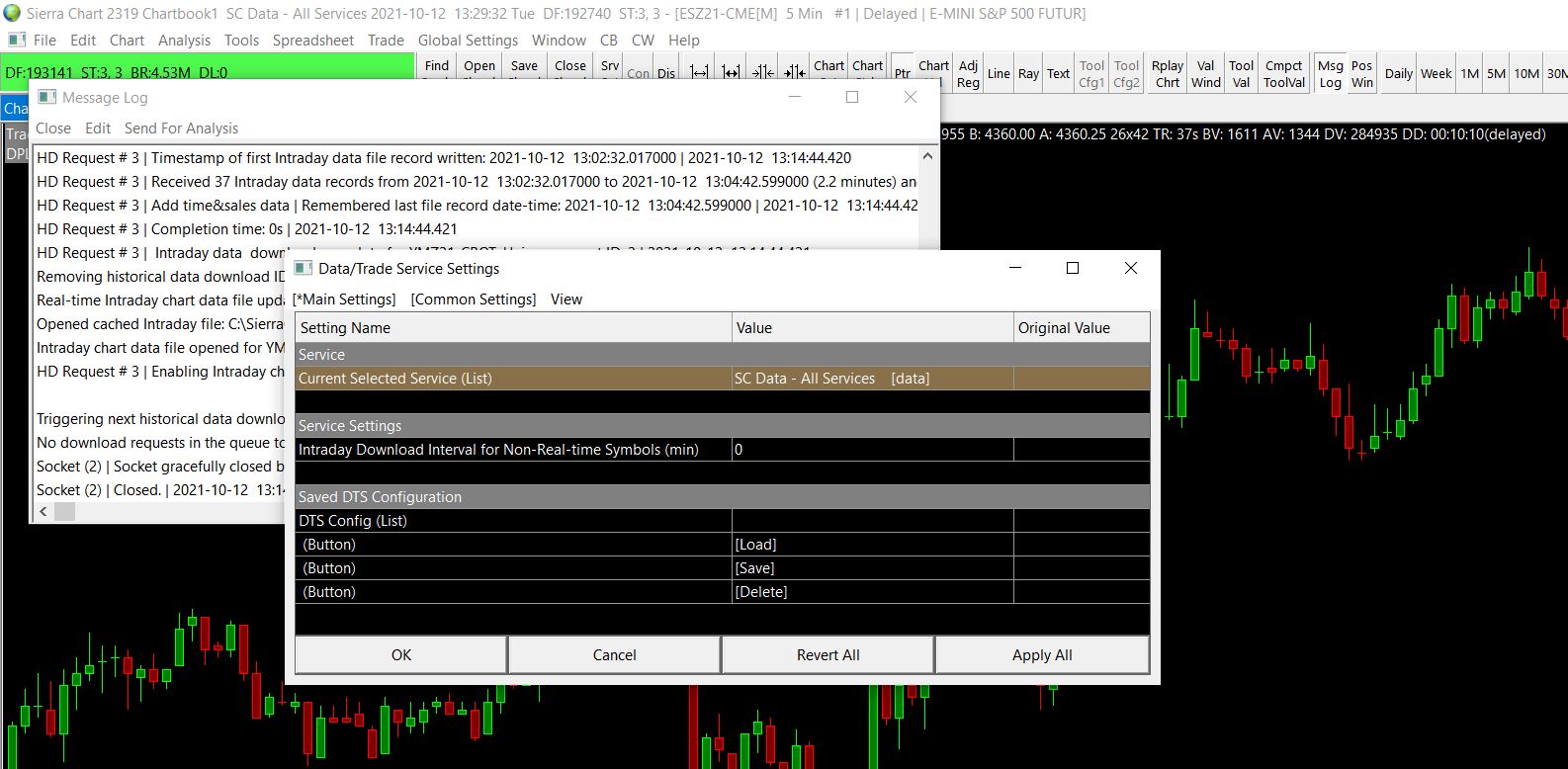Open the Global Settings menu

click(468, 41)
